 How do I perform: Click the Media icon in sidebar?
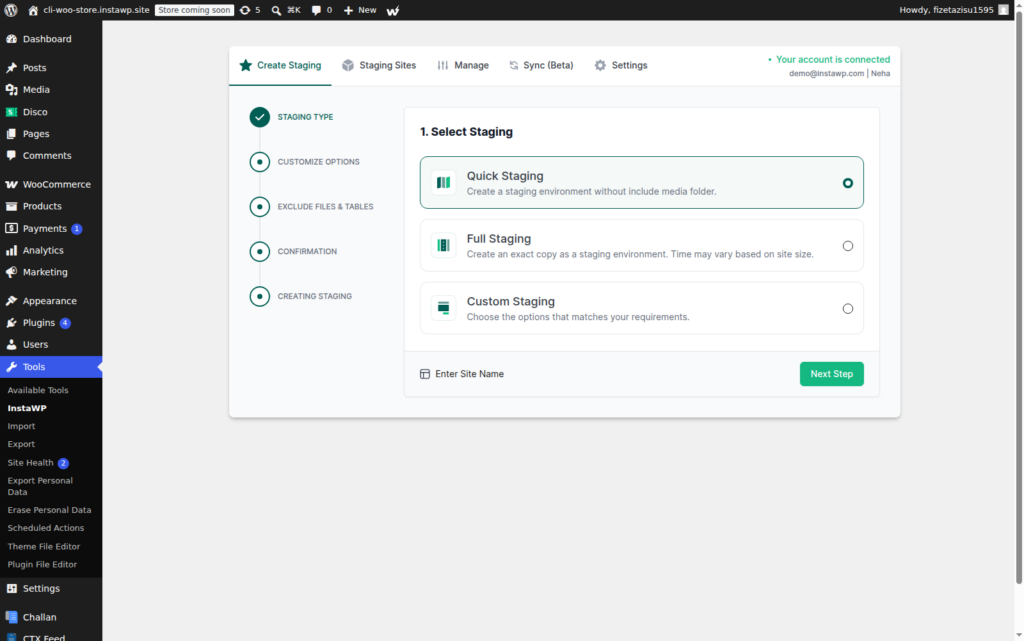(x=11, y=90)
